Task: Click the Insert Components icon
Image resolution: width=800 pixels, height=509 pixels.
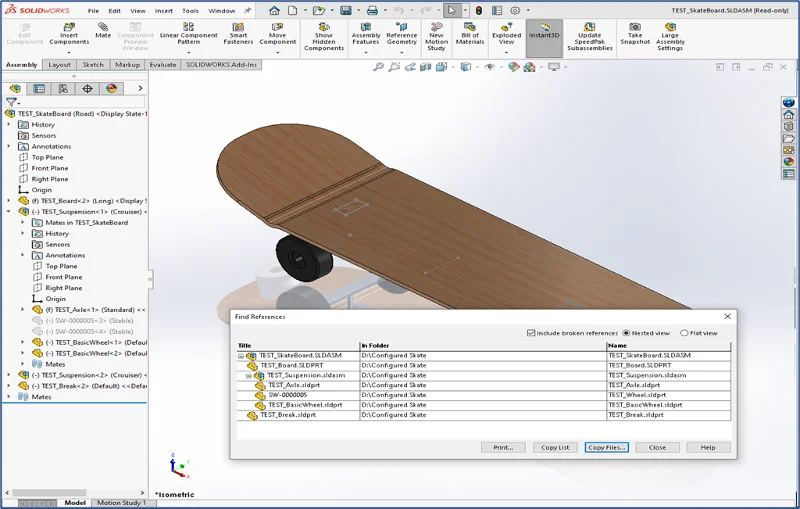Action: point(69,34)
